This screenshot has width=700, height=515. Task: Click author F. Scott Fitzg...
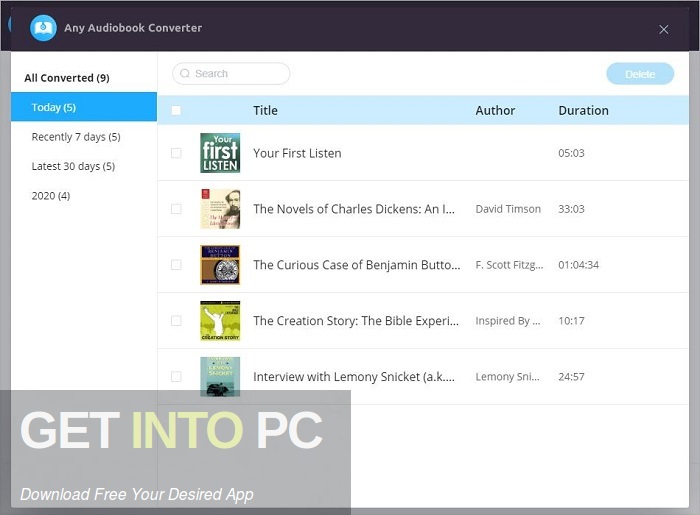(509, 265)
